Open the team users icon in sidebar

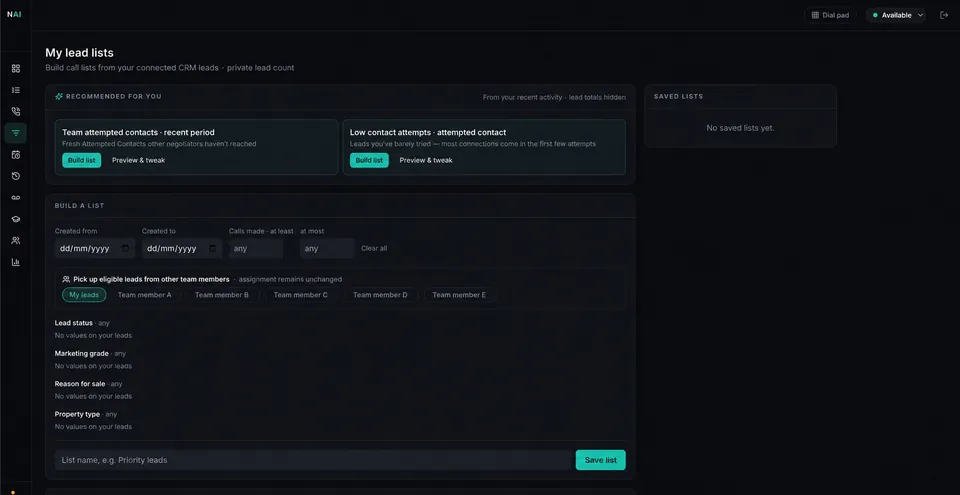coord(16,241)
